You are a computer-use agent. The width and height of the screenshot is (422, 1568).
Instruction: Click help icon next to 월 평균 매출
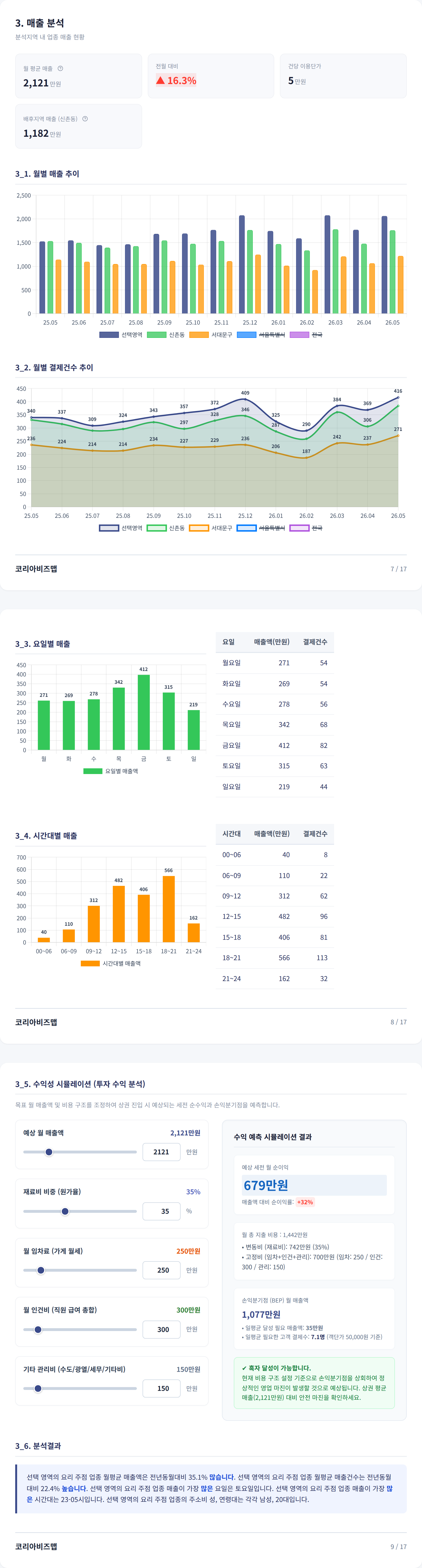pos(60,68)
